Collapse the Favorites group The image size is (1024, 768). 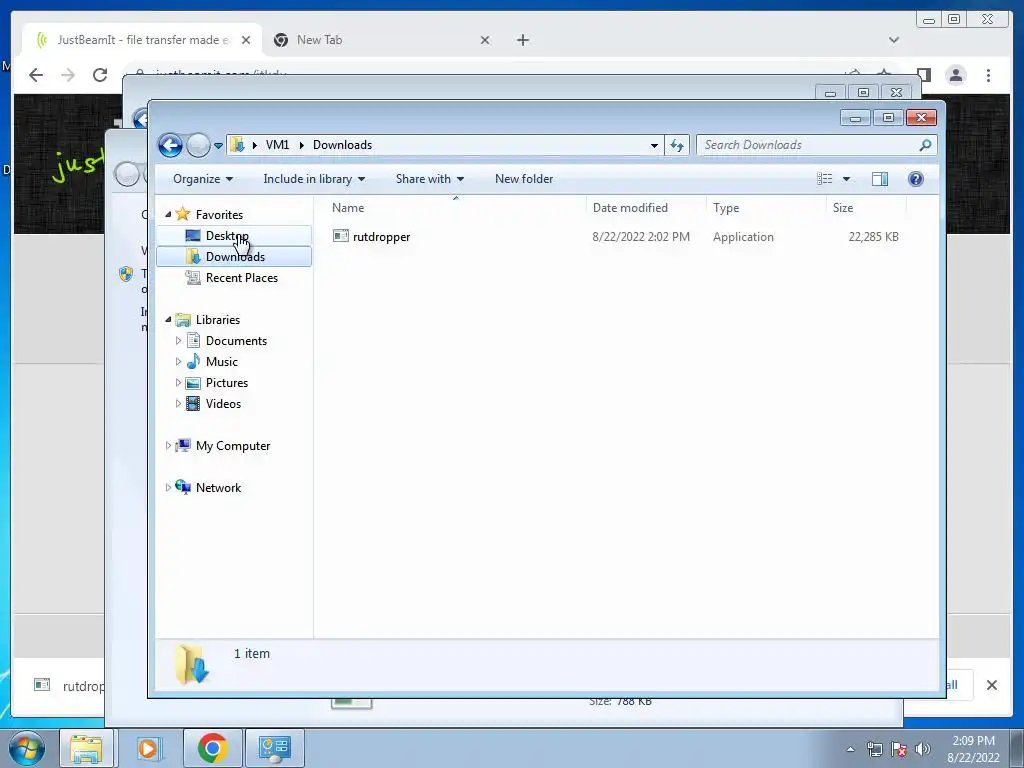tap(168, 214)
